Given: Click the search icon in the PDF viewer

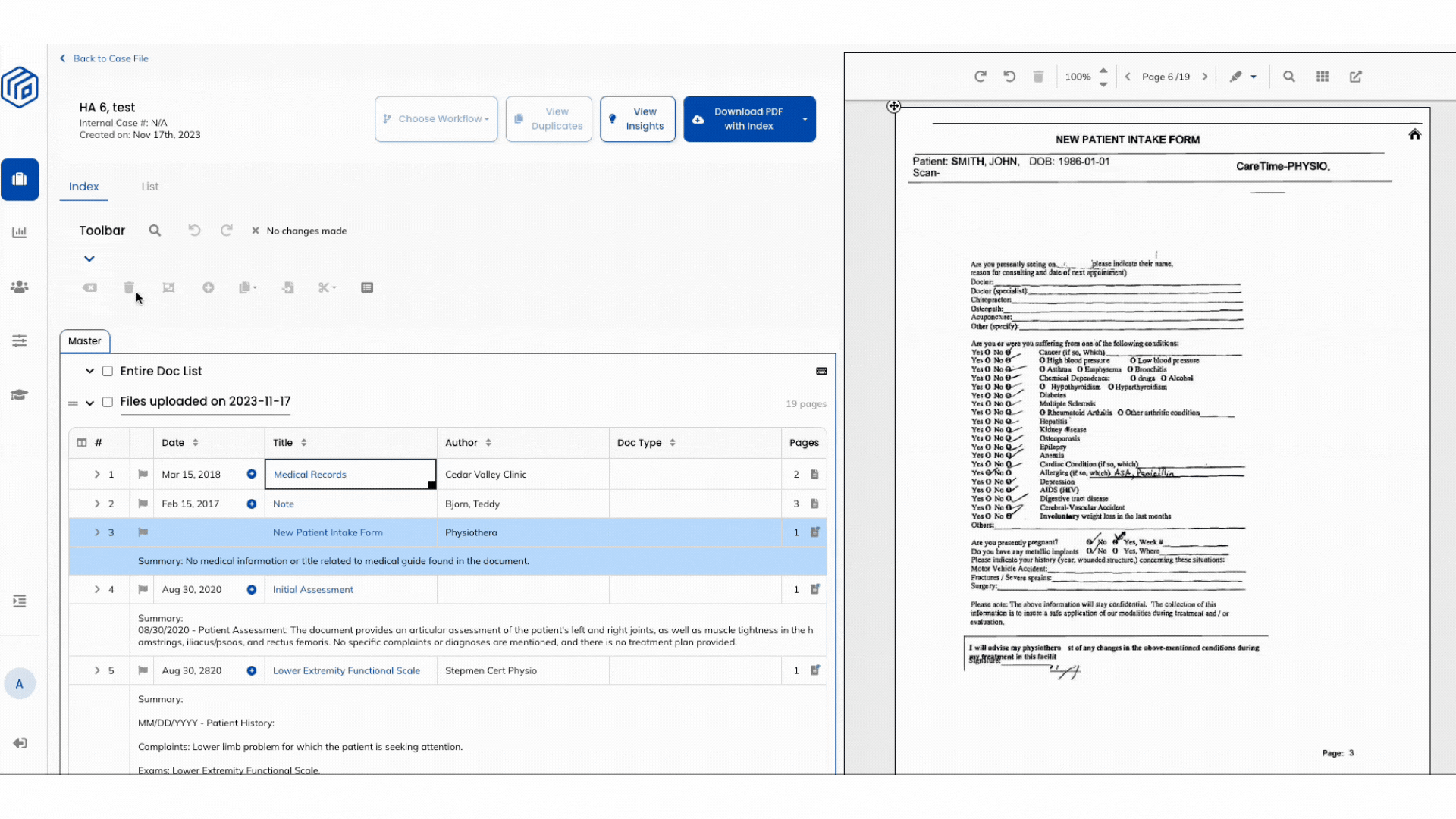Looking at the screenshot, I should coord(1289,76).
